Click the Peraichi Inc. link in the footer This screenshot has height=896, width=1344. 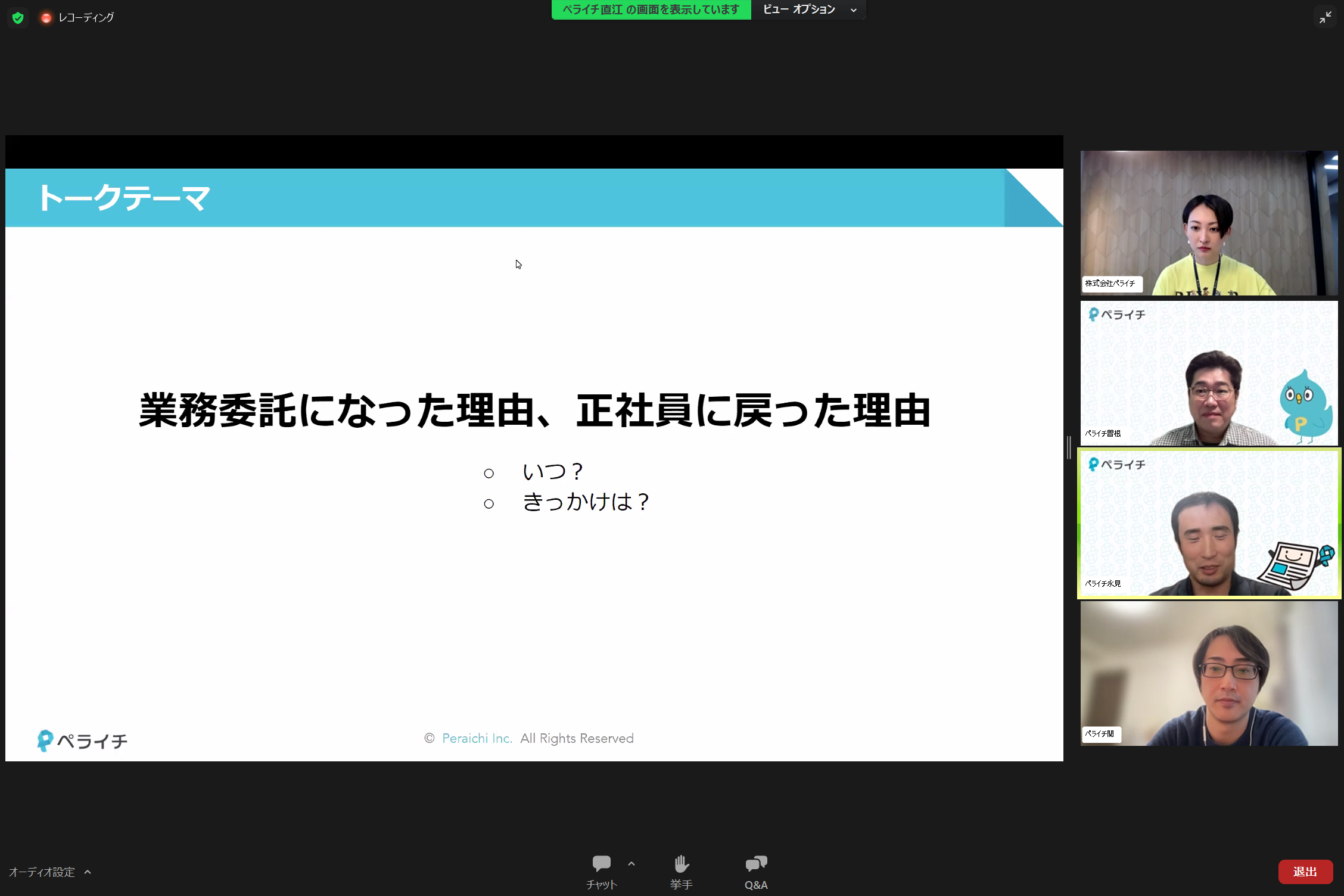[x=477, y=738]
